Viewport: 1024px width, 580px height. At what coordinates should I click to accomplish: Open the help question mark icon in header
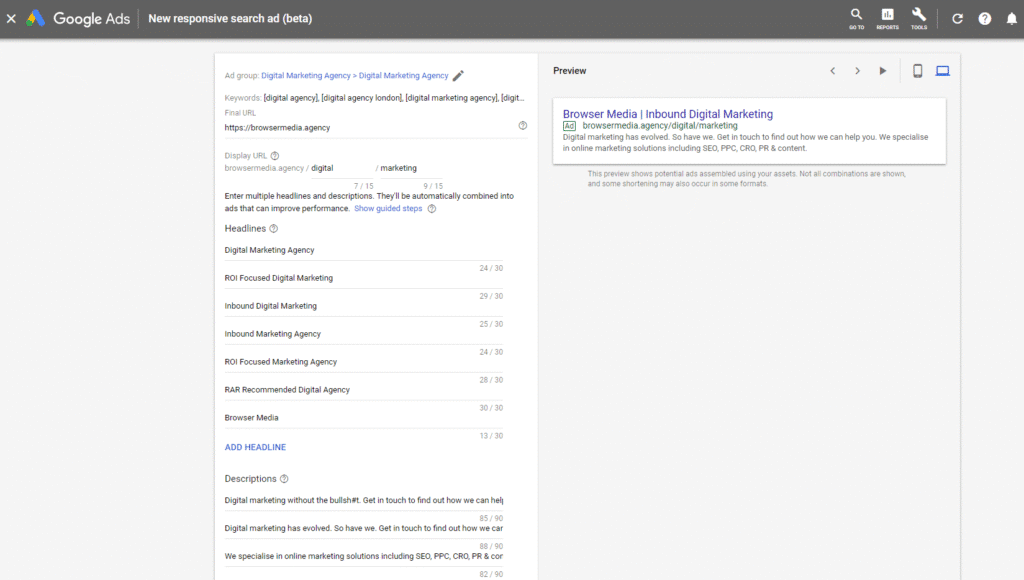click(x=985, y=18)
